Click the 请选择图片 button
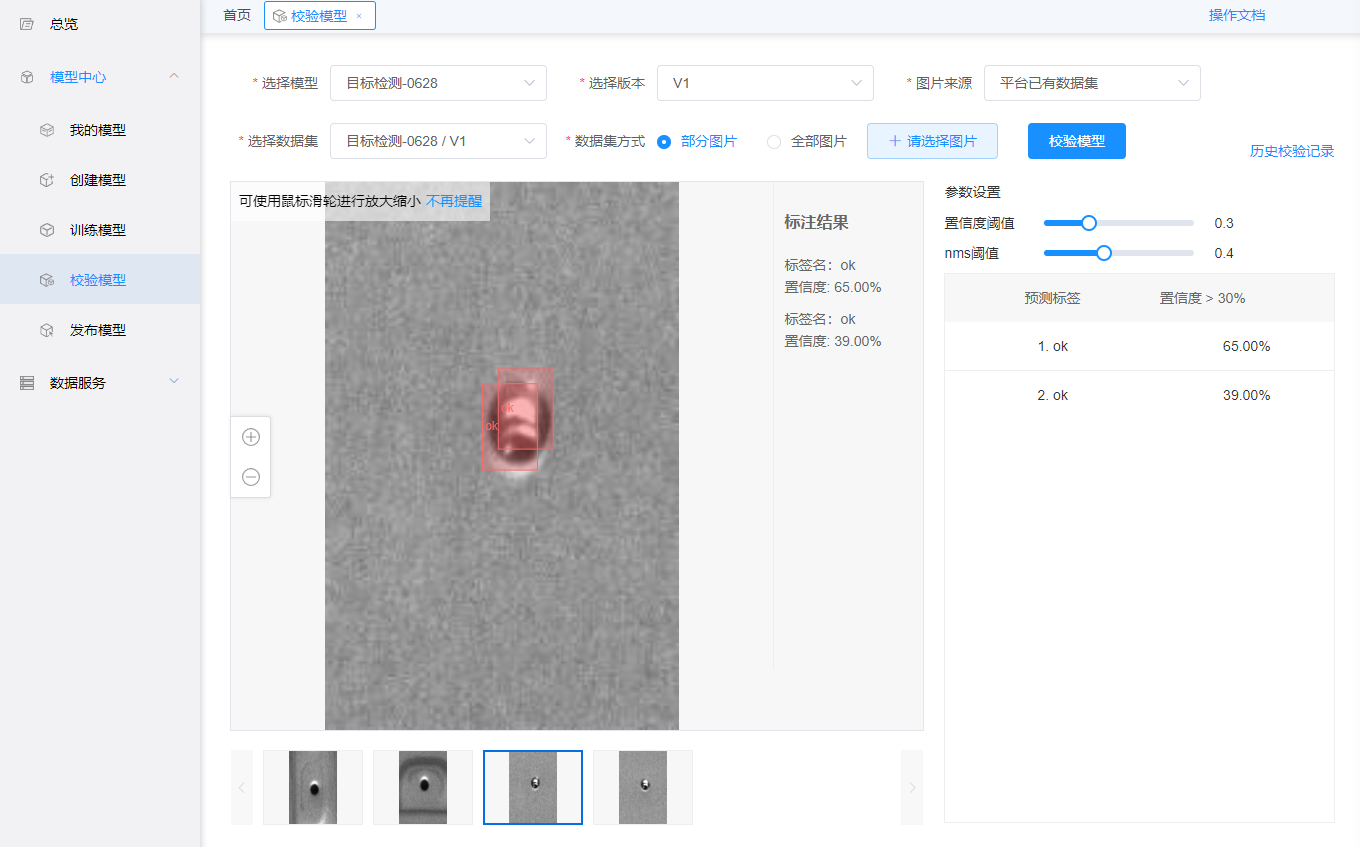This screenshot has width=1360, height=847. [x=932, y=141]
